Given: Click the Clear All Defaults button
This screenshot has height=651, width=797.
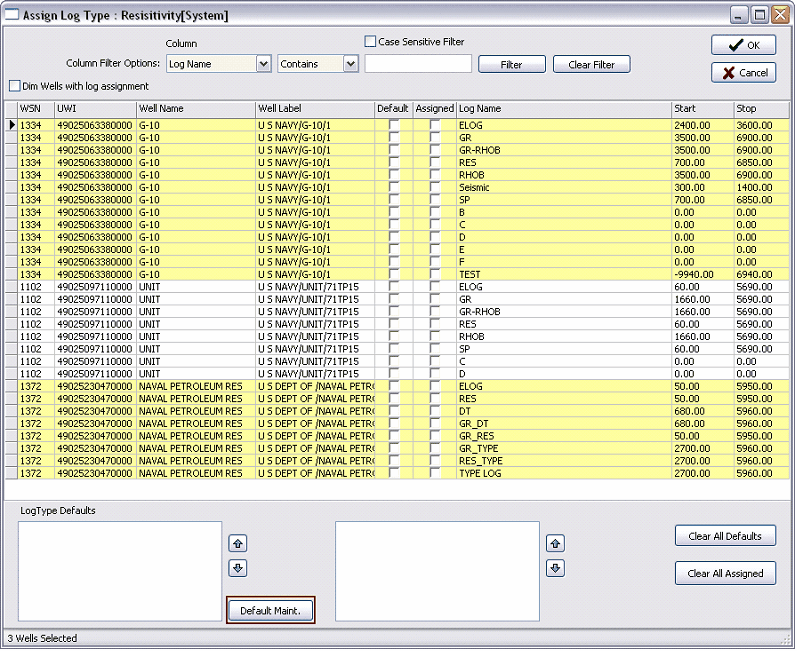Looking at the screenshot, I should [x=725, y=536].
